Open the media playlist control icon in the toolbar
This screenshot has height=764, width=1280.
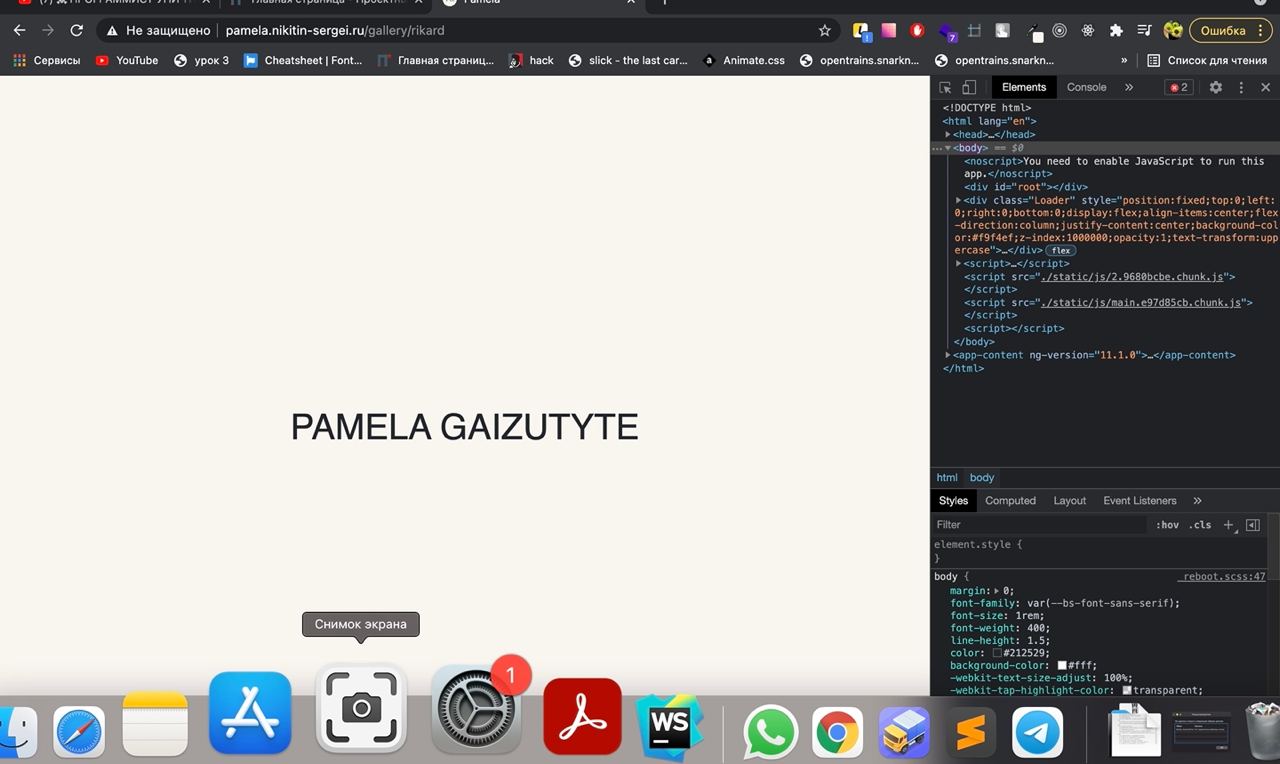1145,31
